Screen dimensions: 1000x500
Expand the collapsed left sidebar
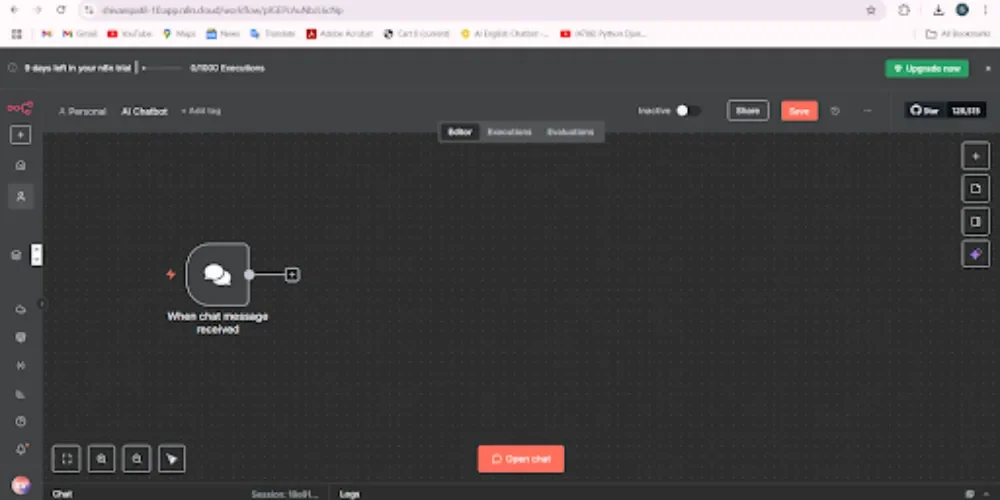click(x=42, y=304)
